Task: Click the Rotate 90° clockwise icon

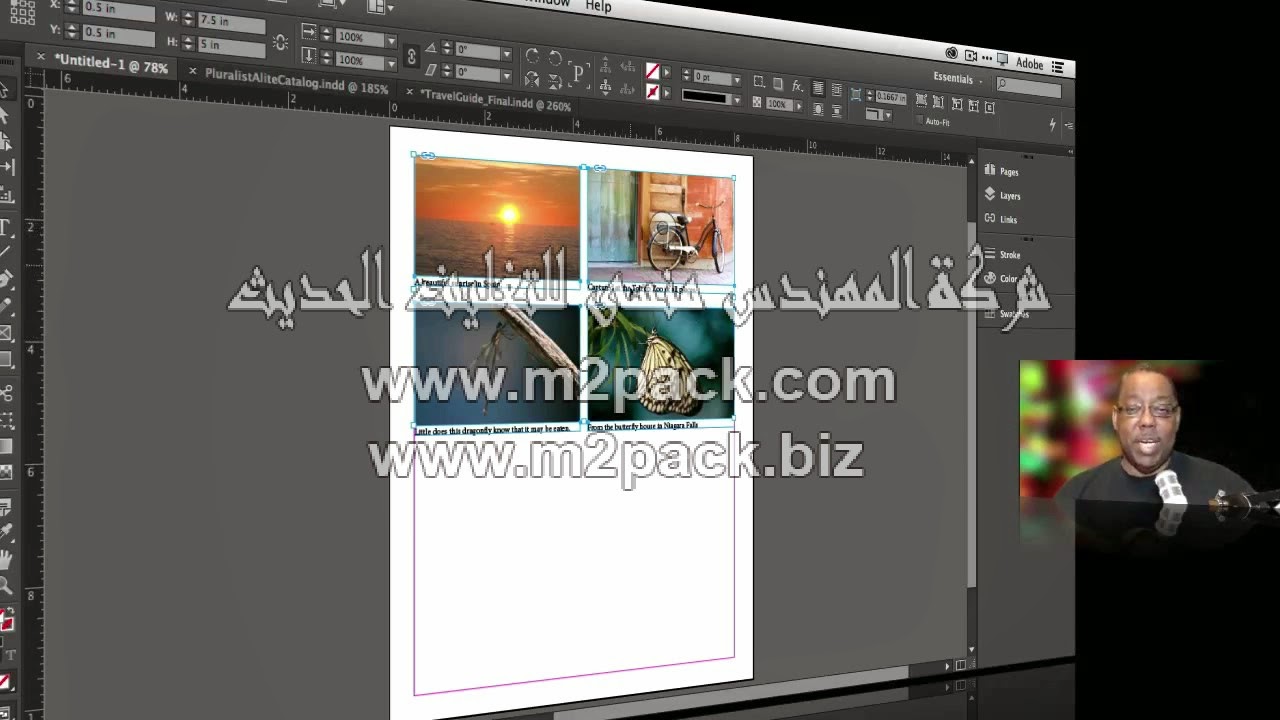Action: (532, 56)
